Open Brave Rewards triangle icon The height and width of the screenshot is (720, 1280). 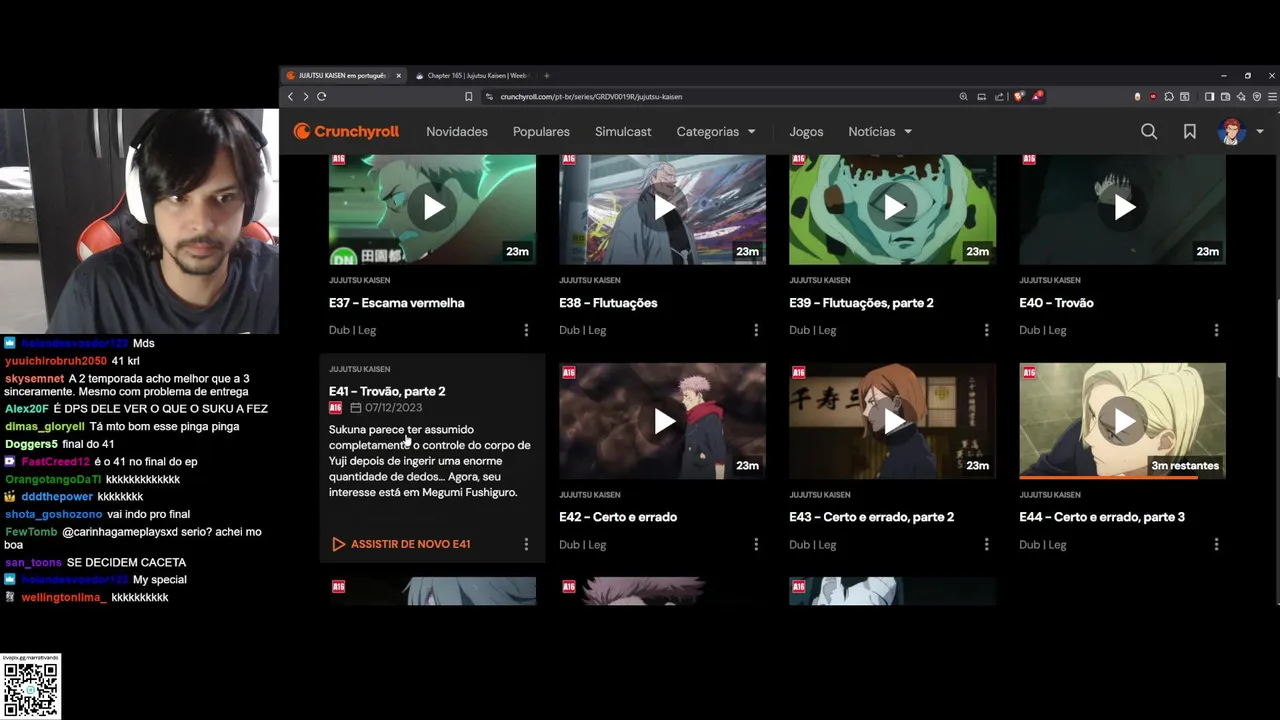pyautogui.click(x=1037, y=96)
